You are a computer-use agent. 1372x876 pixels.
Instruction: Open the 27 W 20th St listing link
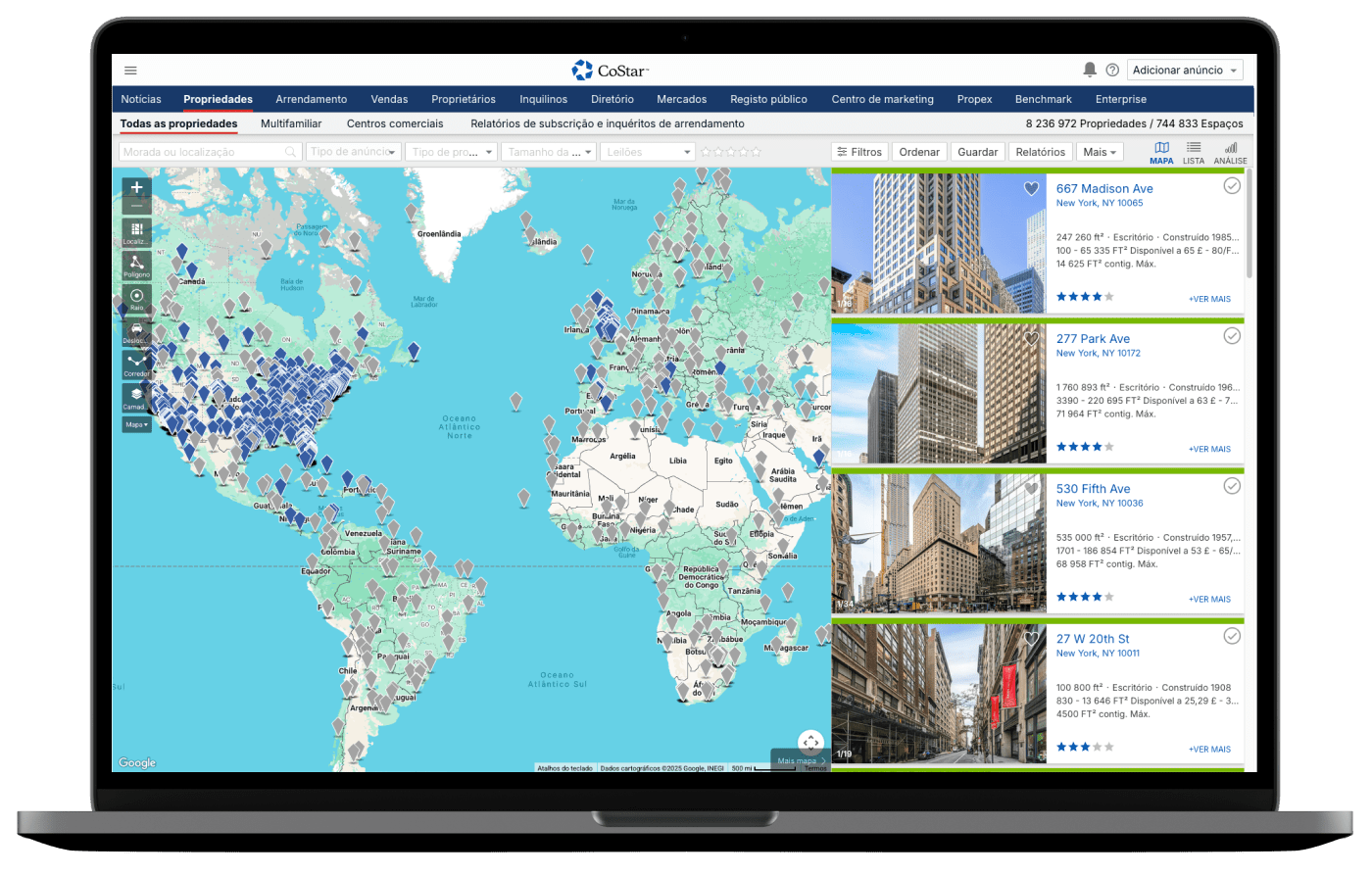[1093, 639]
